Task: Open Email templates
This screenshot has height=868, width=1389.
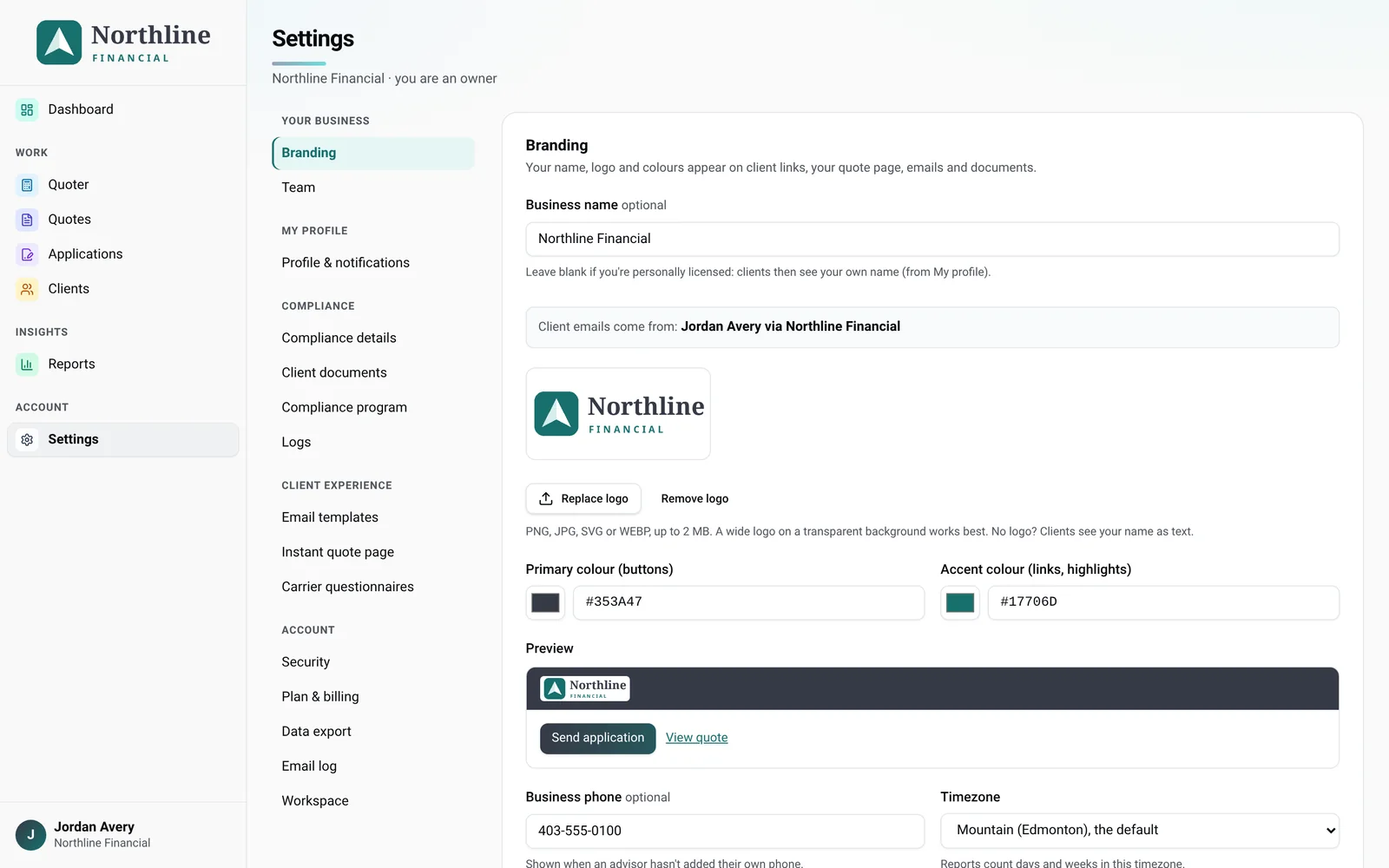Action: tap(373, 517)
